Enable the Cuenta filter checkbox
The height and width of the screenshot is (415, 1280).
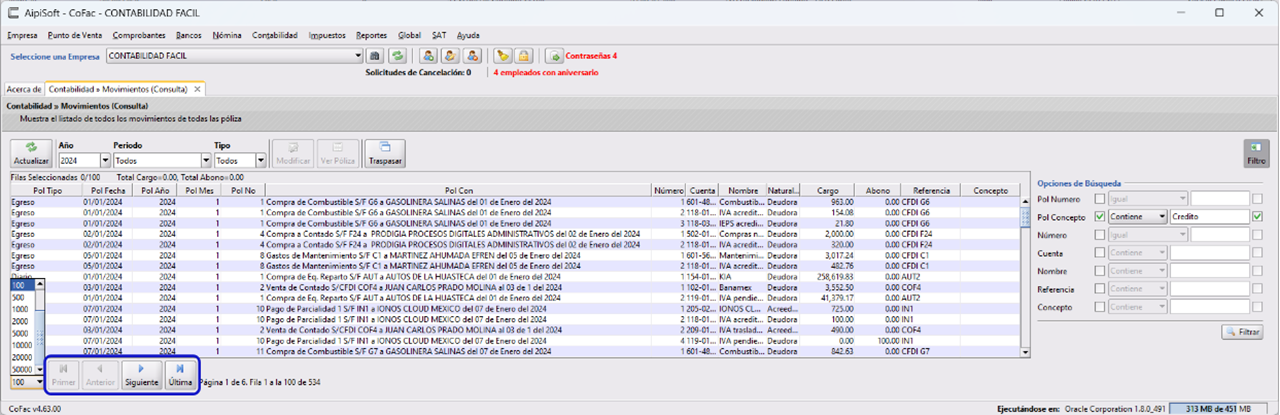[1100, 252]
